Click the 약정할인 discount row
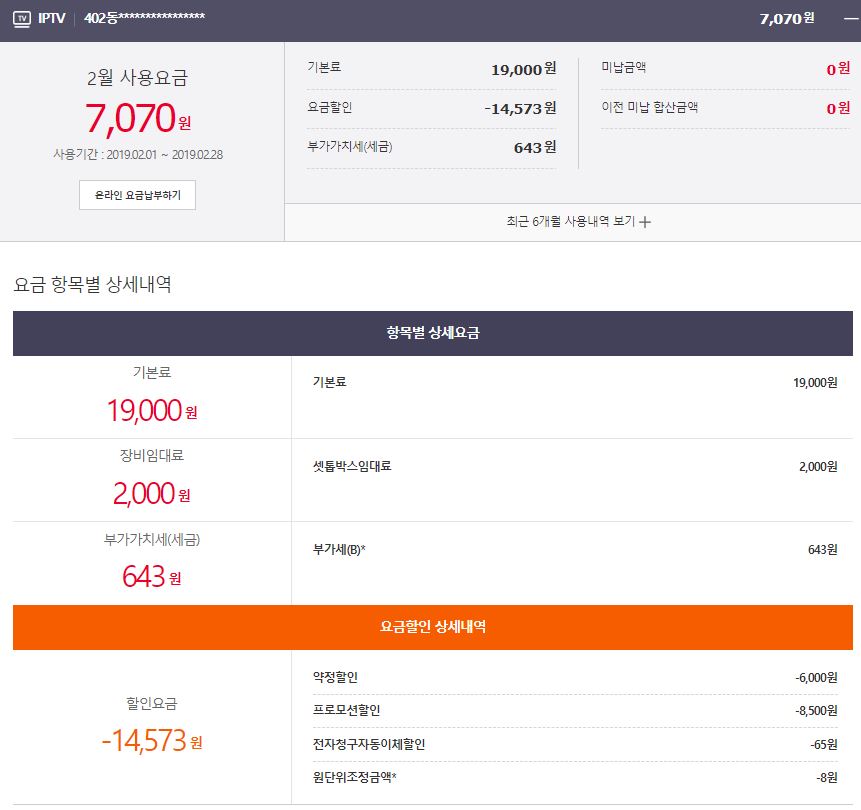 [x=574, y=678]
